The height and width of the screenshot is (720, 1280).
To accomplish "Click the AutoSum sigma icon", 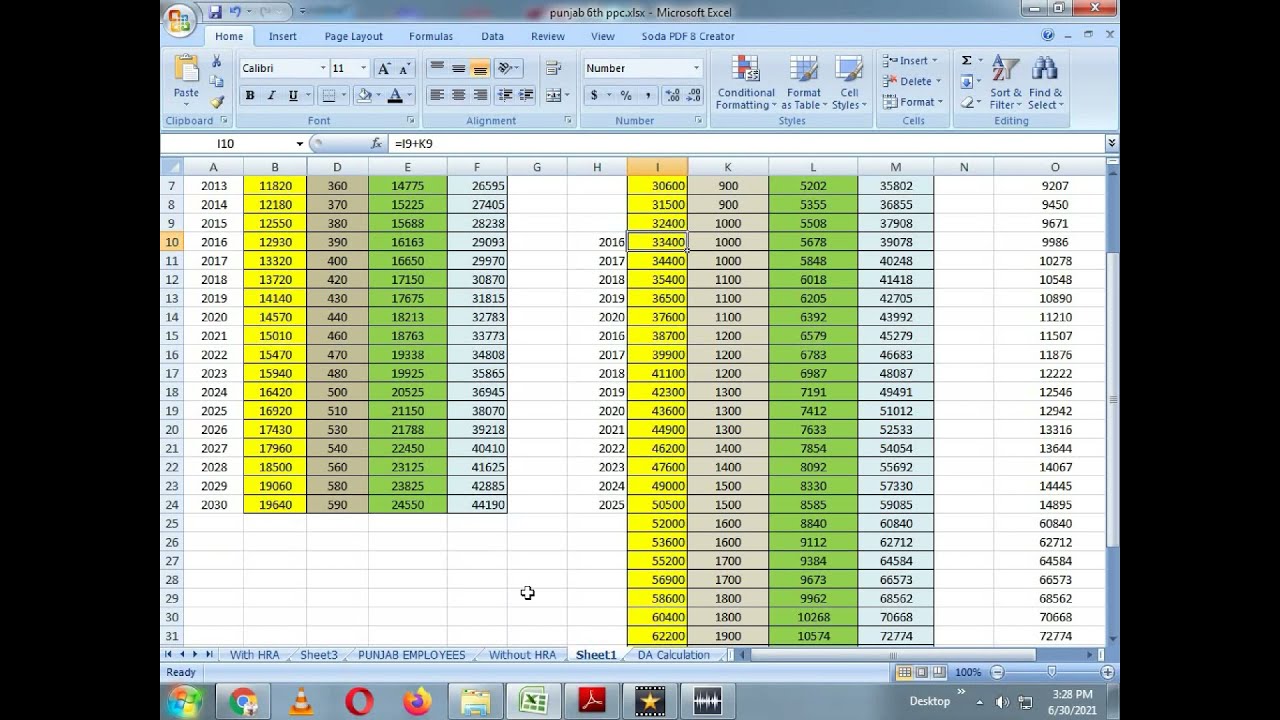I will [x=966, y=61].
